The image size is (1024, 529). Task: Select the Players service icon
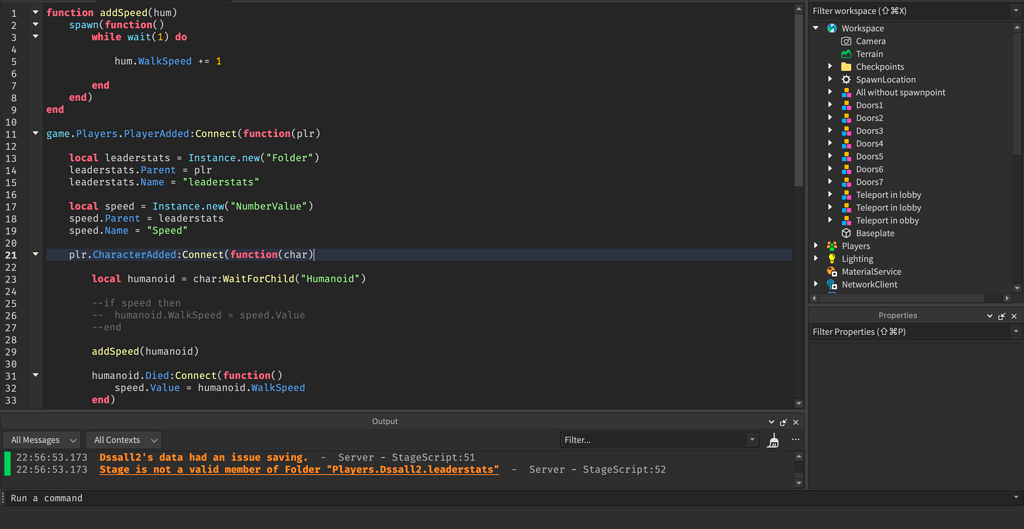[x=832, y=246]
